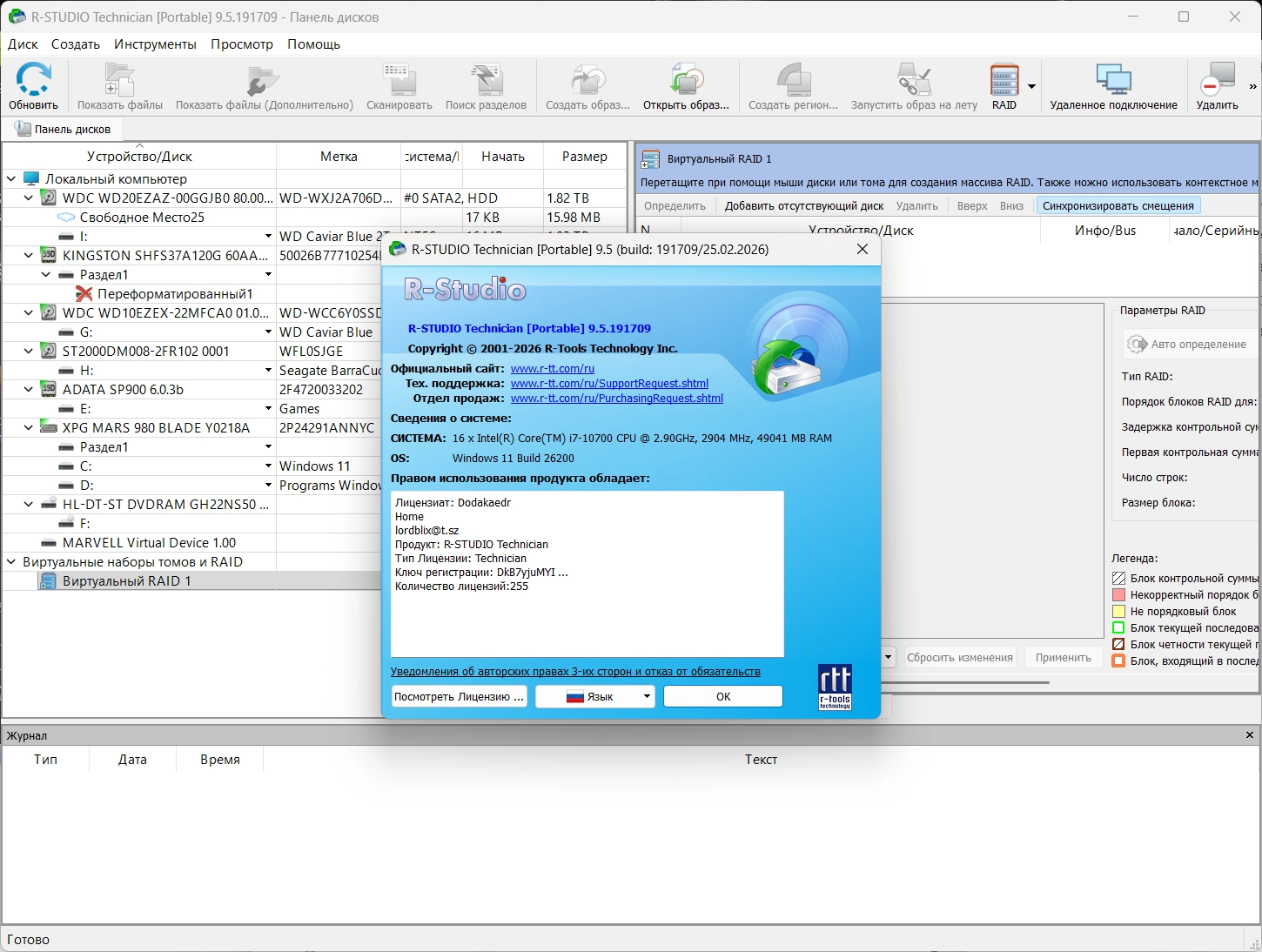Click the Обновить refresh icon

click(33, 79)
